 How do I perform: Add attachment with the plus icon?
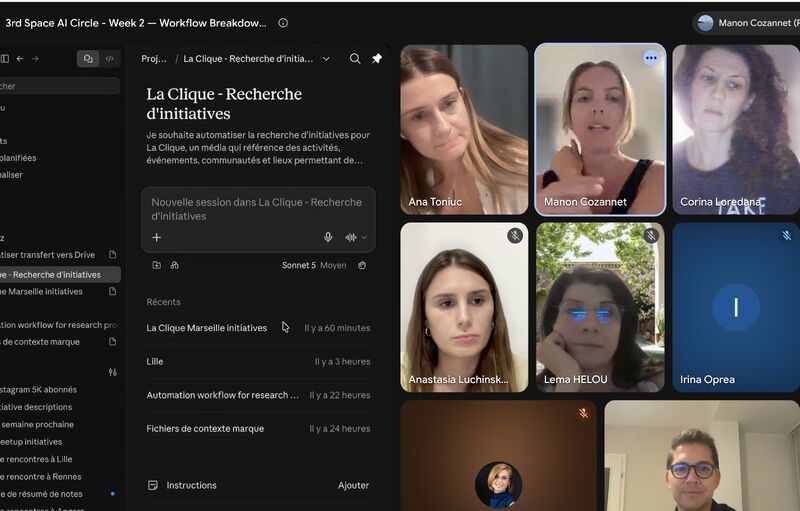pos(157,237)
